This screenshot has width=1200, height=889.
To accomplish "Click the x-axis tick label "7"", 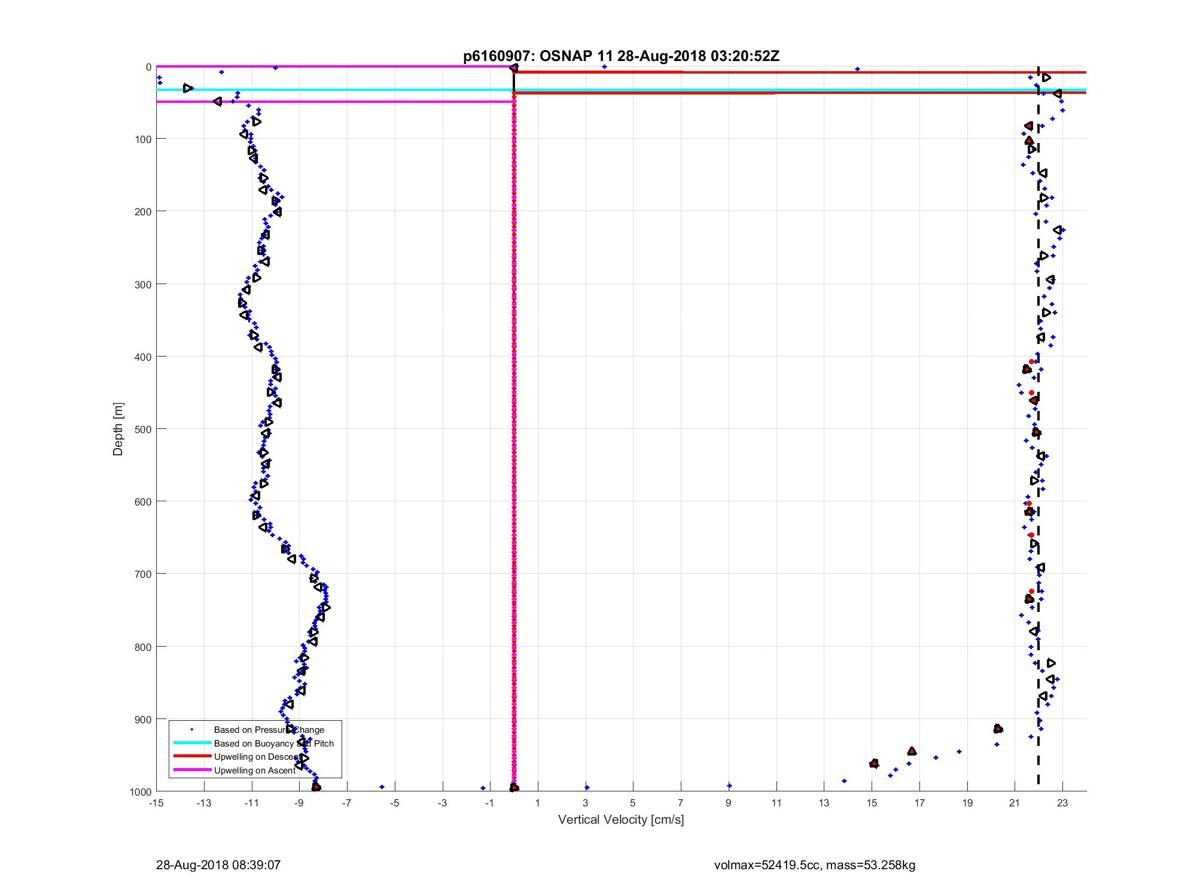I will click(681, 803).
